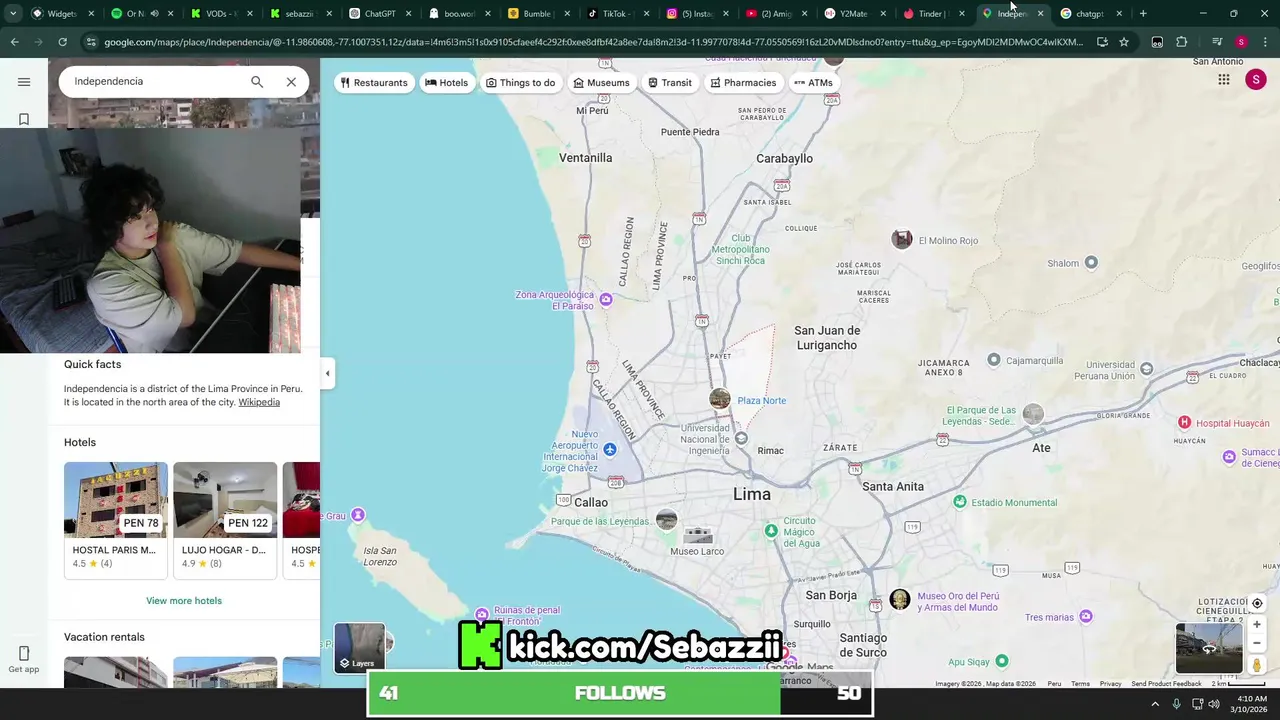Open the Privacy link on map footer

1110,684
